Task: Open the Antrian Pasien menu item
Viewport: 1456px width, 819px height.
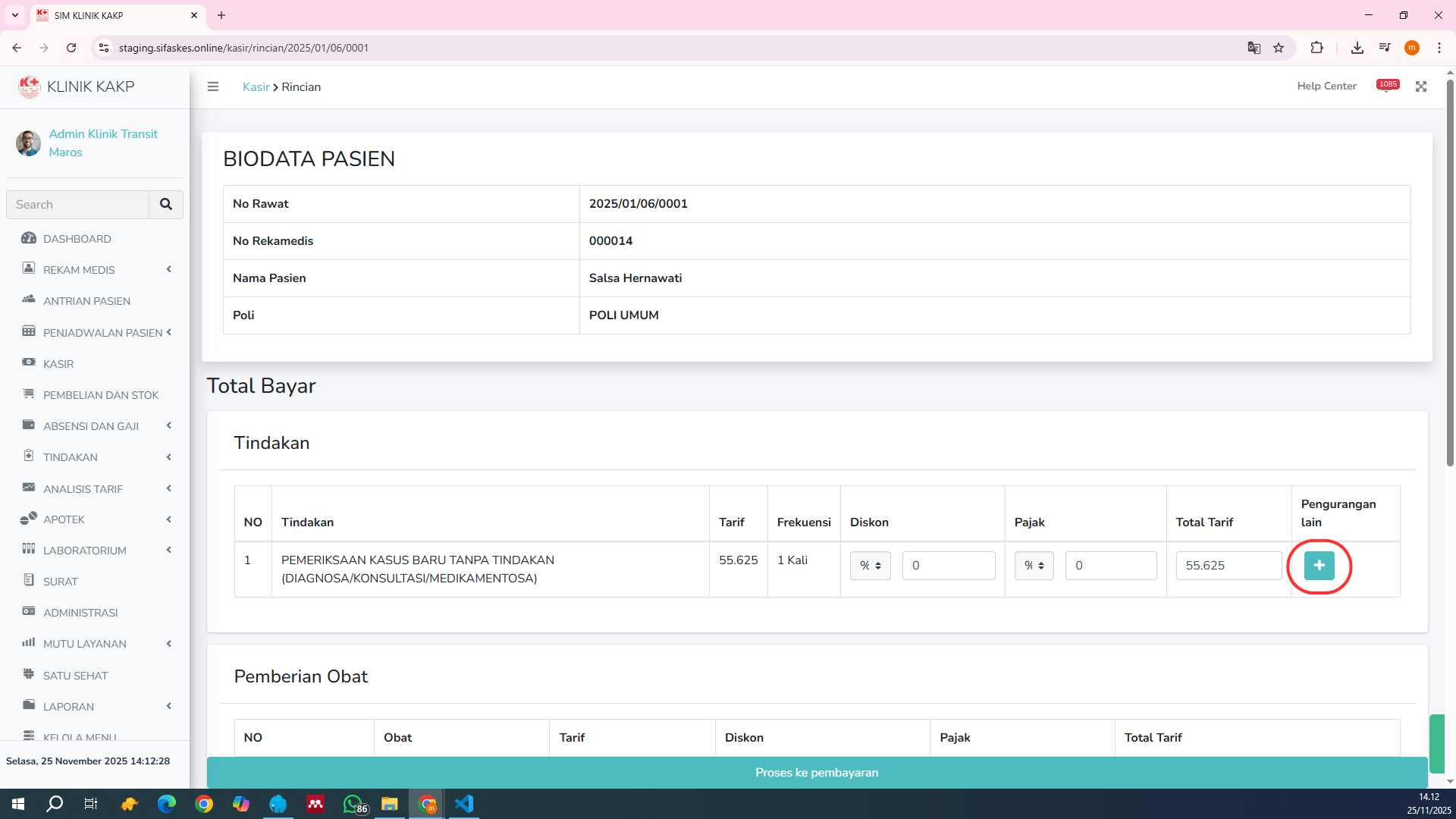Action: (86, 301)
